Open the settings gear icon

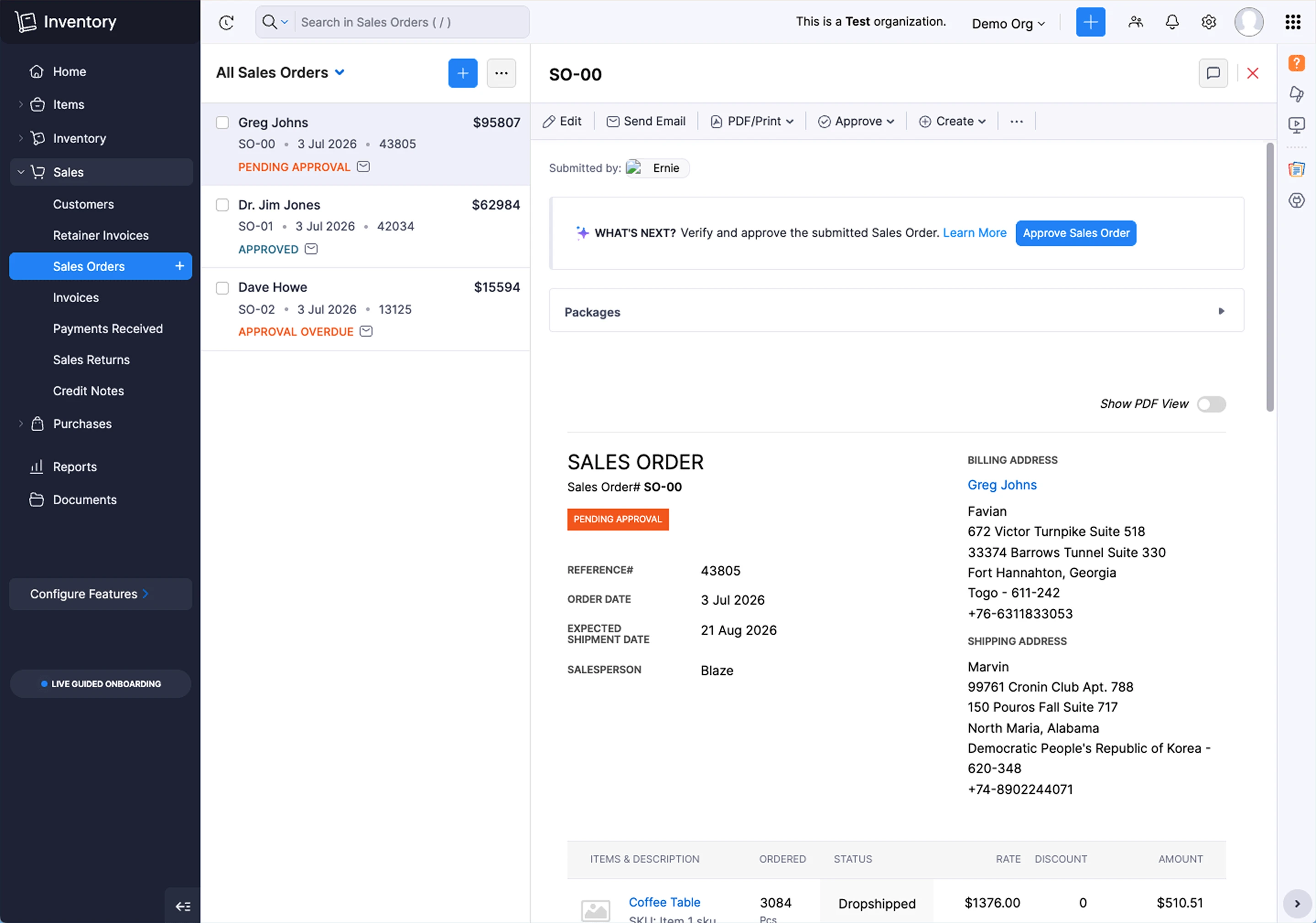(x=1208, y=22)
